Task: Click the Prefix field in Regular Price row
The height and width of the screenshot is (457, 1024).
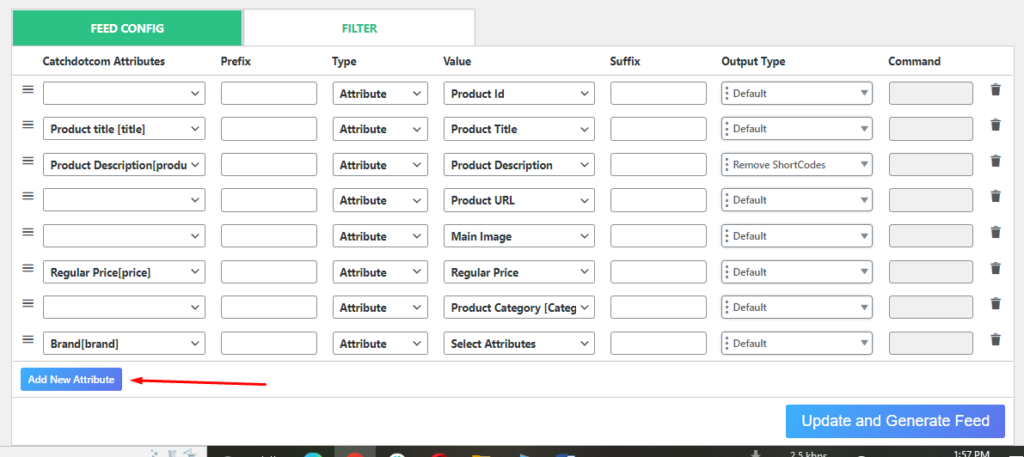Action: [x=269, y=272]
